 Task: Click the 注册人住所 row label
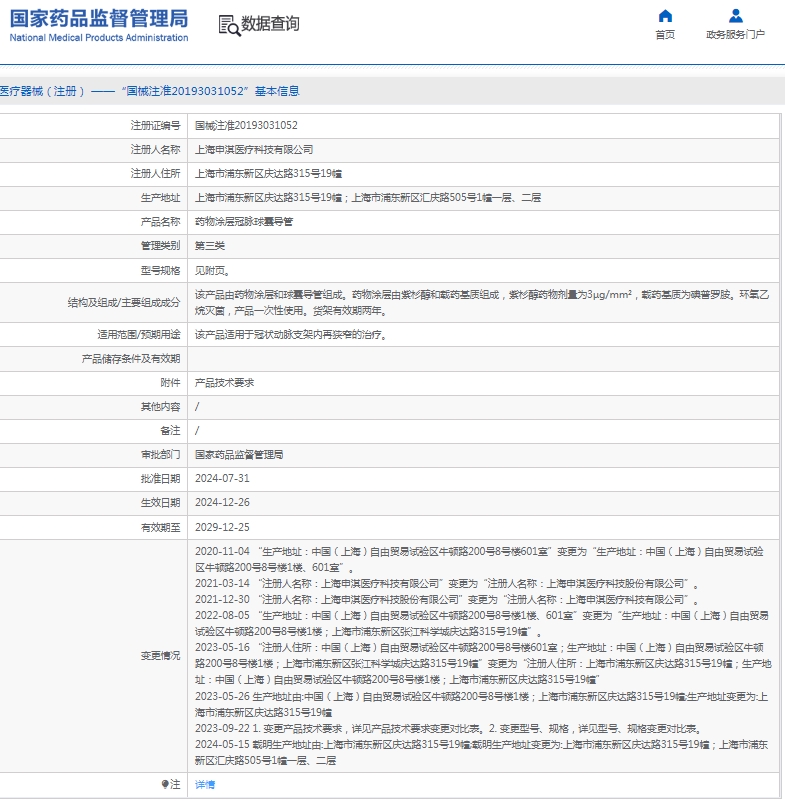point(156,174)
